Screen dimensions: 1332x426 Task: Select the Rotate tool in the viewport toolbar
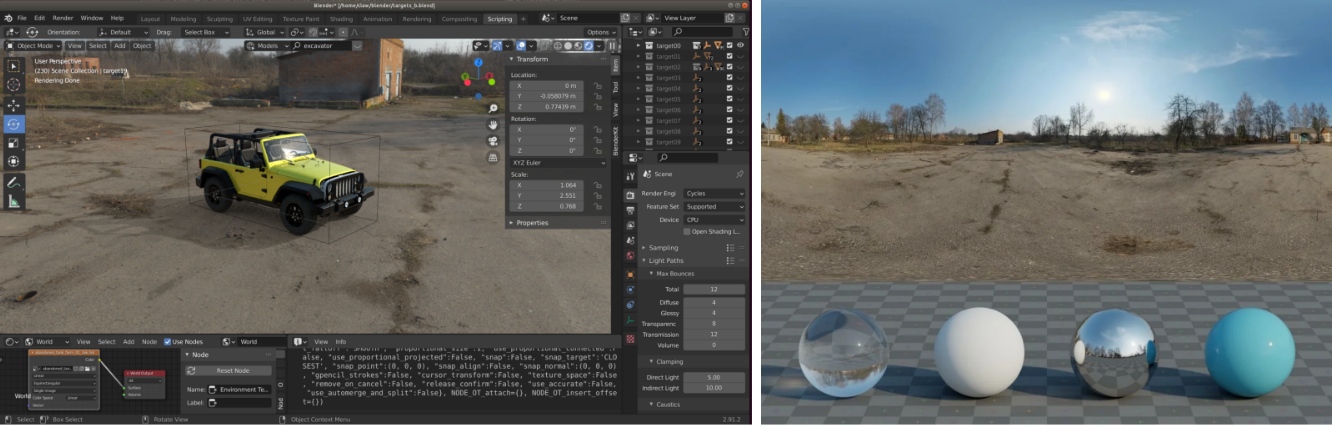(x=14, y=124)
